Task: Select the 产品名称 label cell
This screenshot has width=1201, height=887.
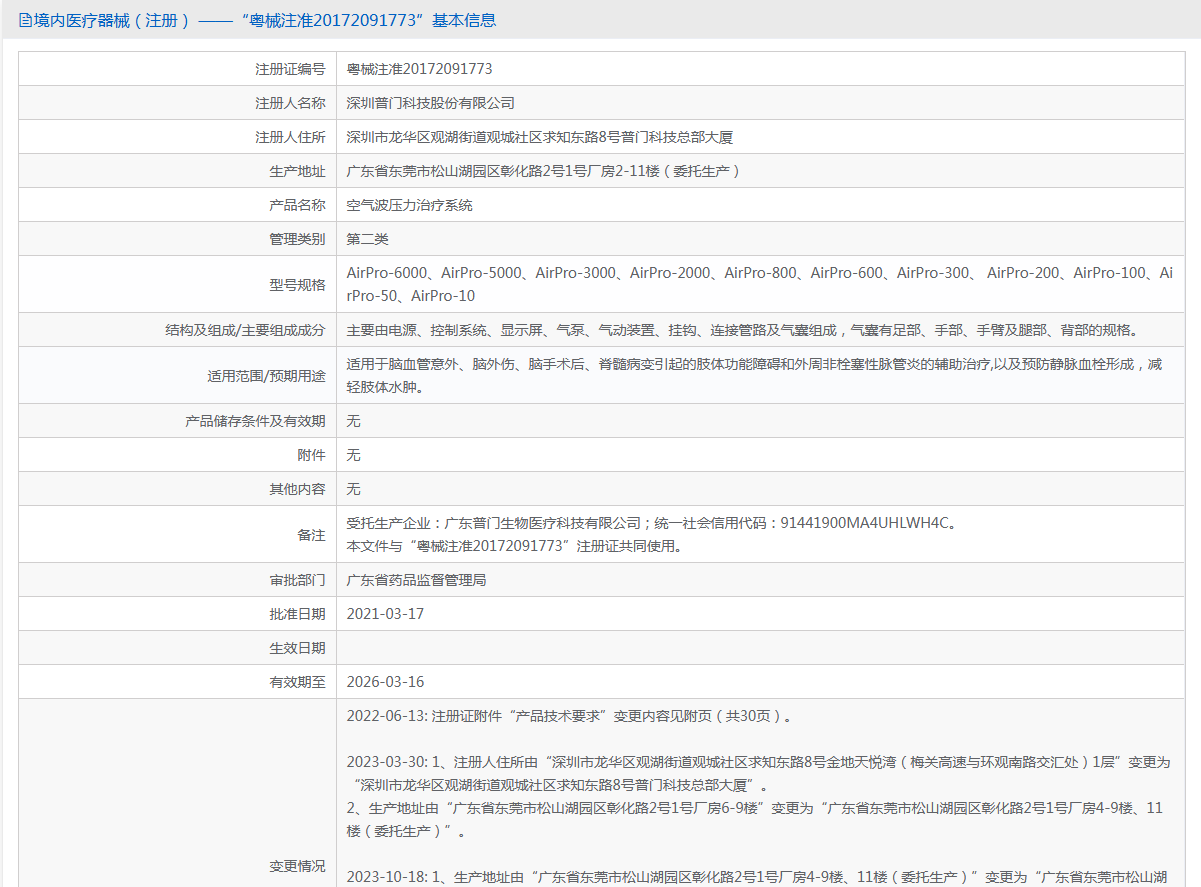Action: coord(178,205)
